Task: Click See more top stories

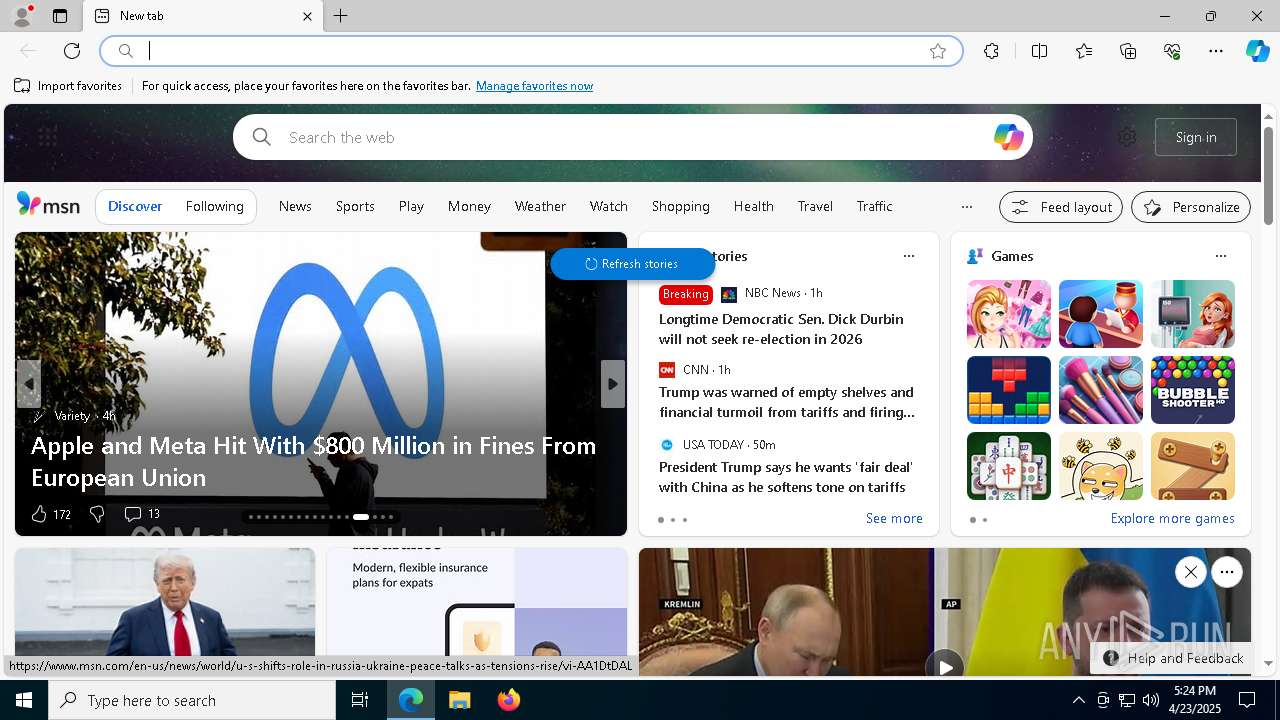Action: pyautogui.click(x=894, y=518)
